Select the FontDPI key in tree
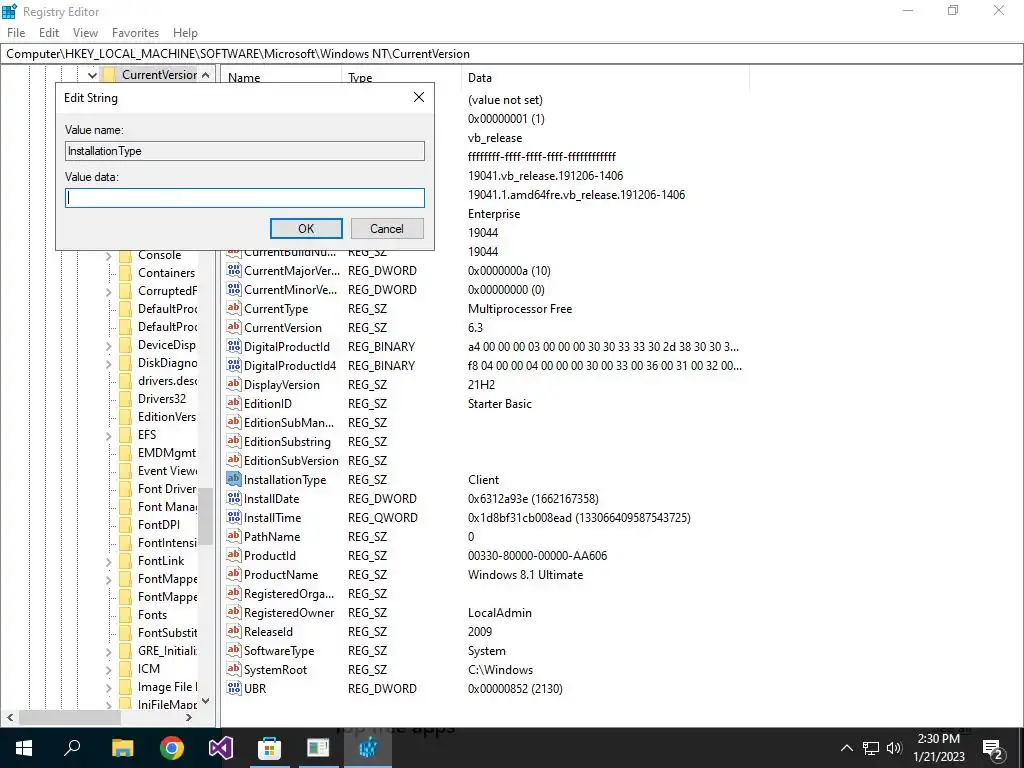This screenshot has height=768, width=1024. (x=159, y=524)
